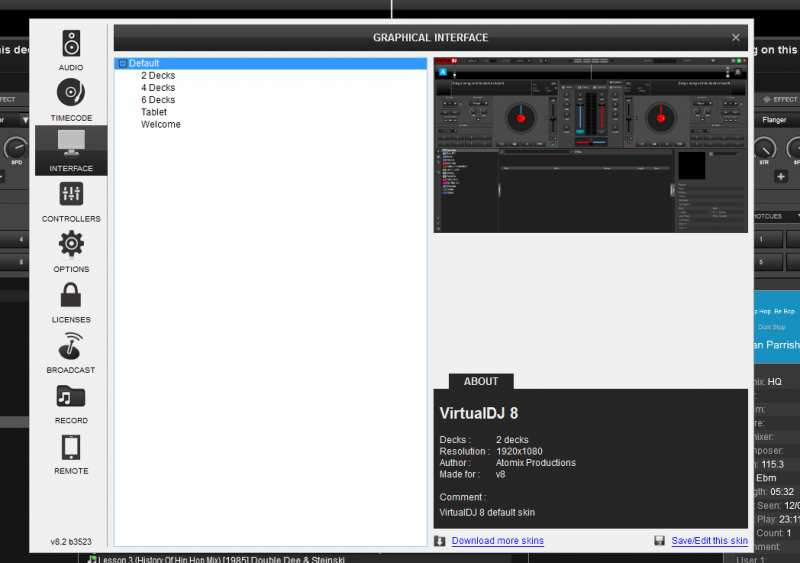This screenshot has height=563, width=800.
Task: Select the Interface settings section
Action: click(71, 151)
